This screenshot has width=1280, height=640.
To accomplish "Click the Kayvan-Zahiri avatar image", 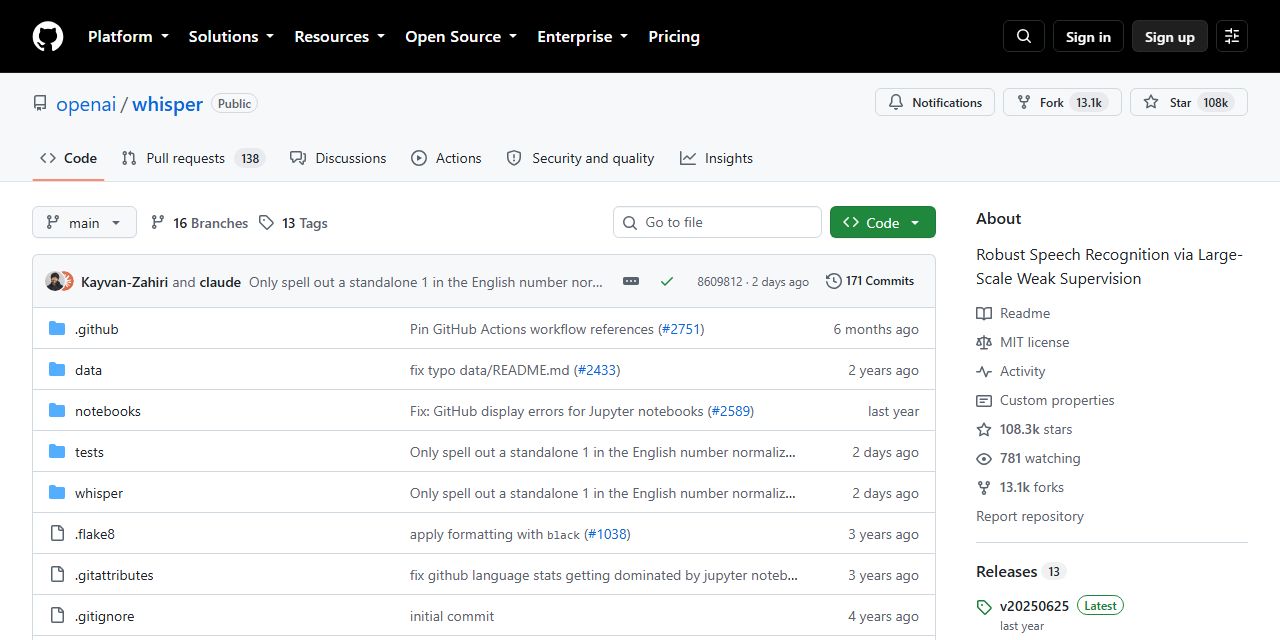I will click(55, 281).
